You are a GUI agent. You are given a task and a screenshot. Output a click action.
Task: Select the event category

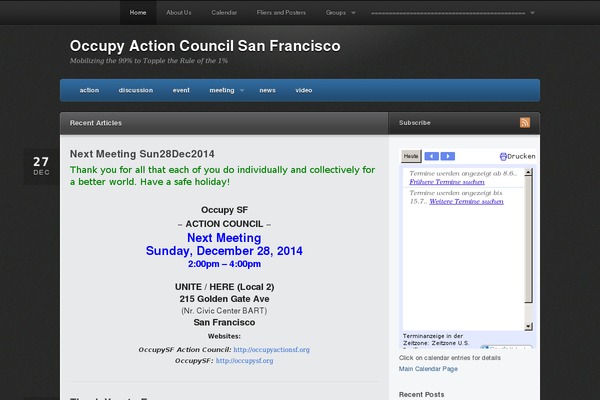tap(181, 90)
